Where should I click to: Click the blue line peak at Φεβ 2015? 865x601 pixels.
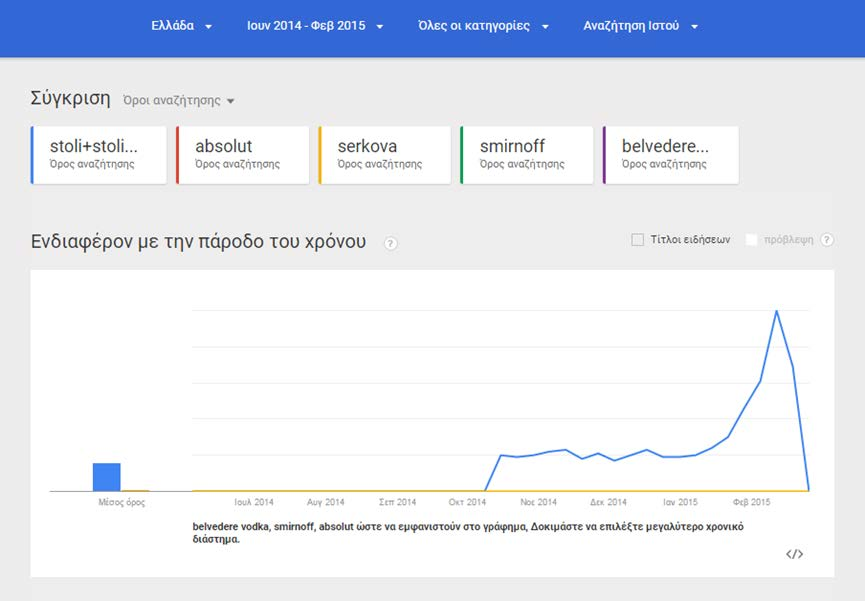tap(777, 311)
